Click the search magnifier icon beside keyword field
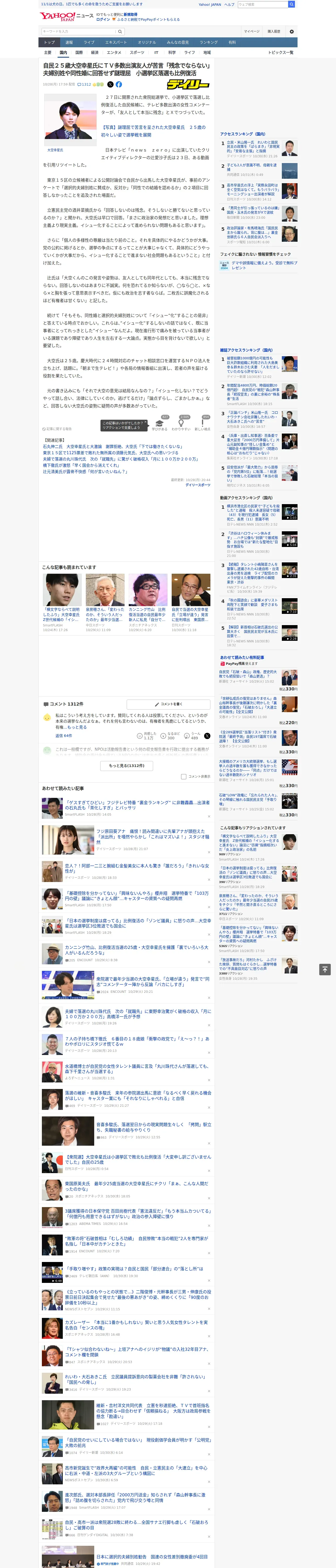336x1568 pixels. click(x=120, y=32)
